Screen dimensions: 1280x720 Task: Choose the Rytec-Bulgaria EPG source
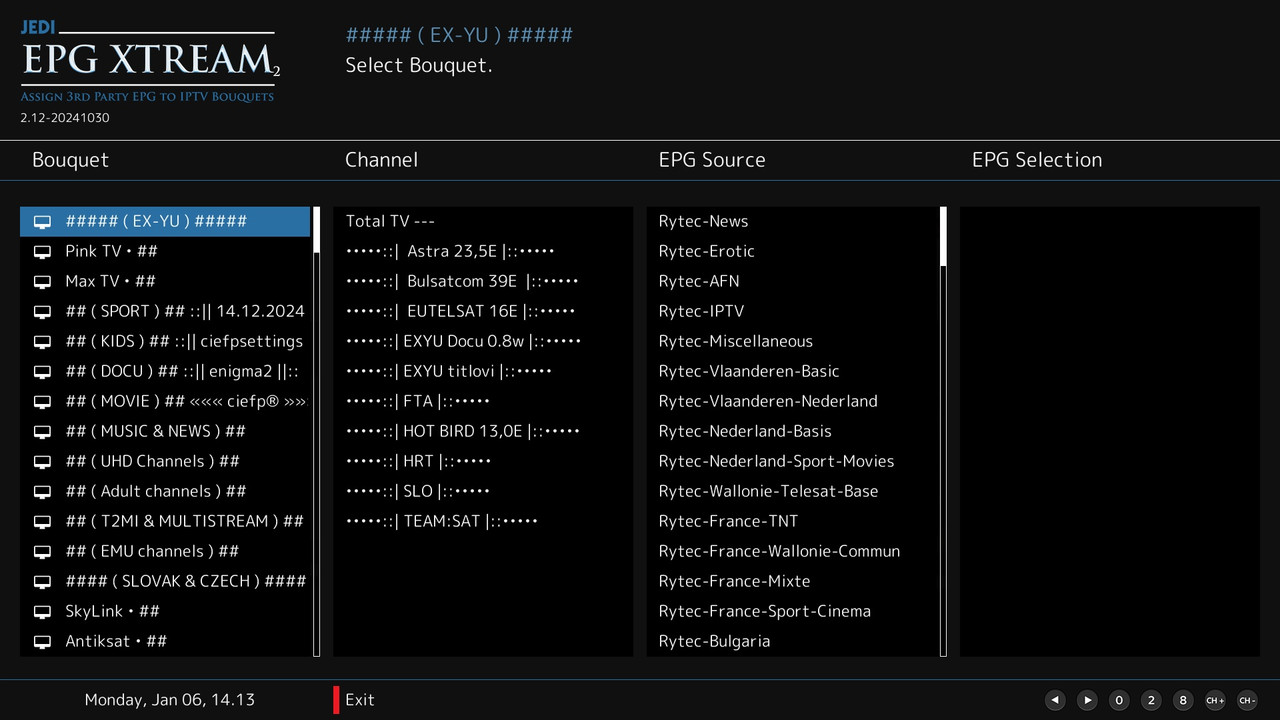point(792,641)
